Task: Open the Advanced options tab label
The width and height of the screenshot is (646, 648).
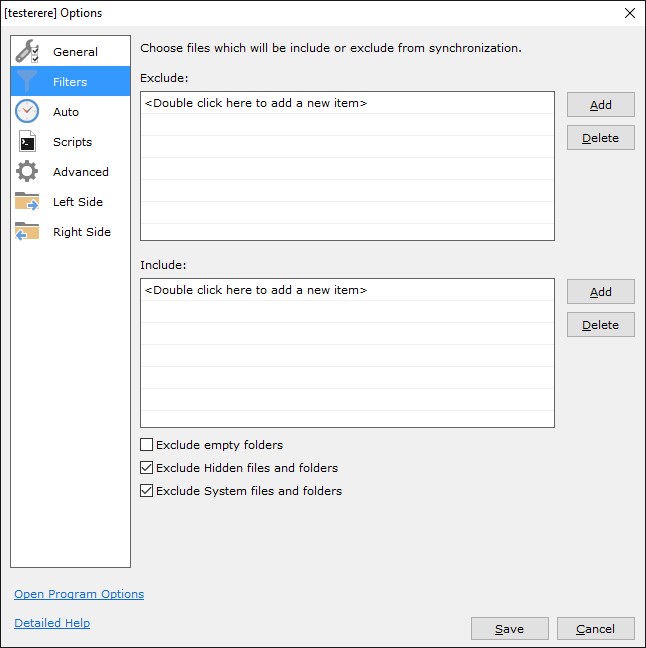Action: pos(81,172)
